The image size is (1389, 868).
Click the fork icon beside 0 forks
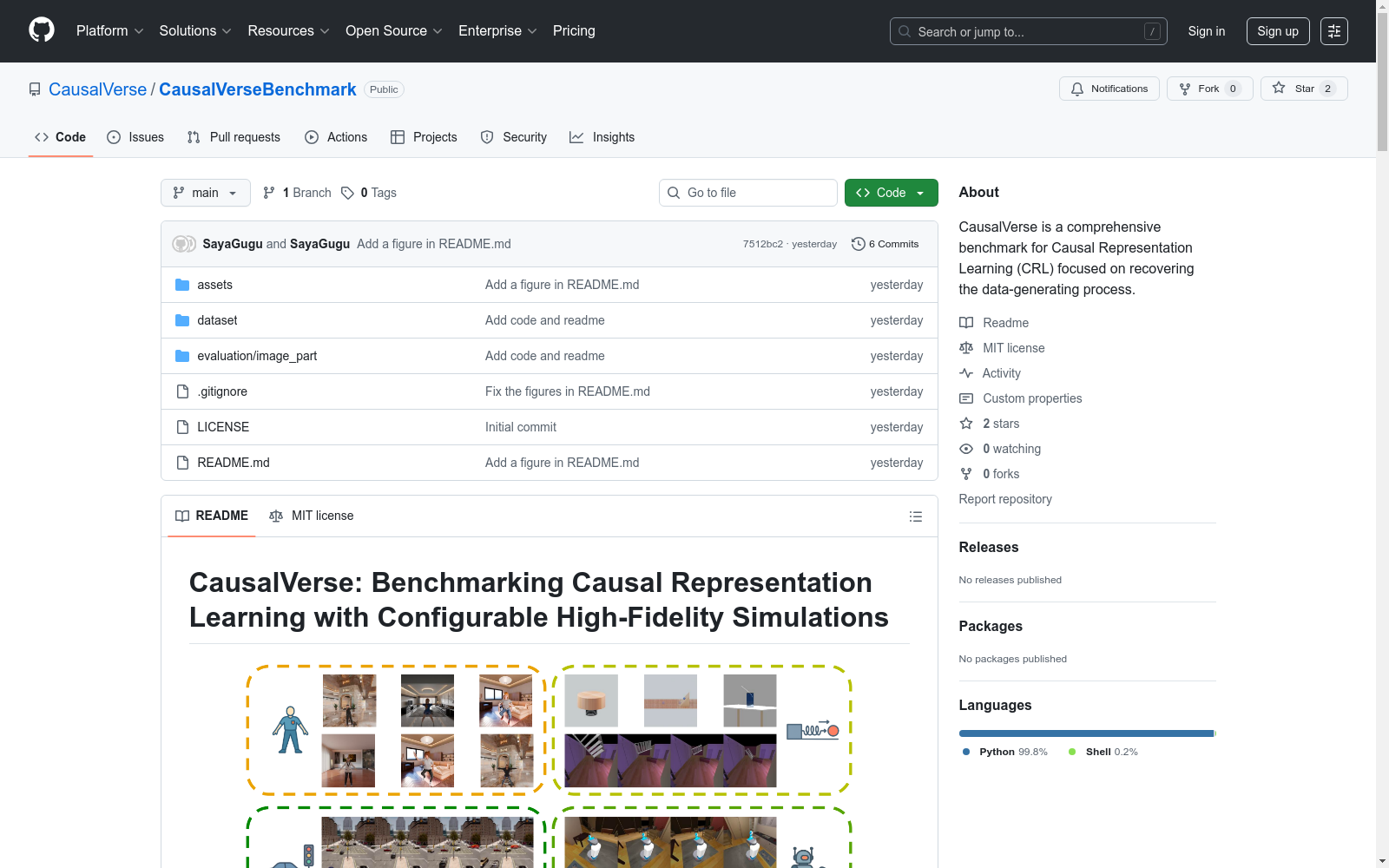click(966, 474)
